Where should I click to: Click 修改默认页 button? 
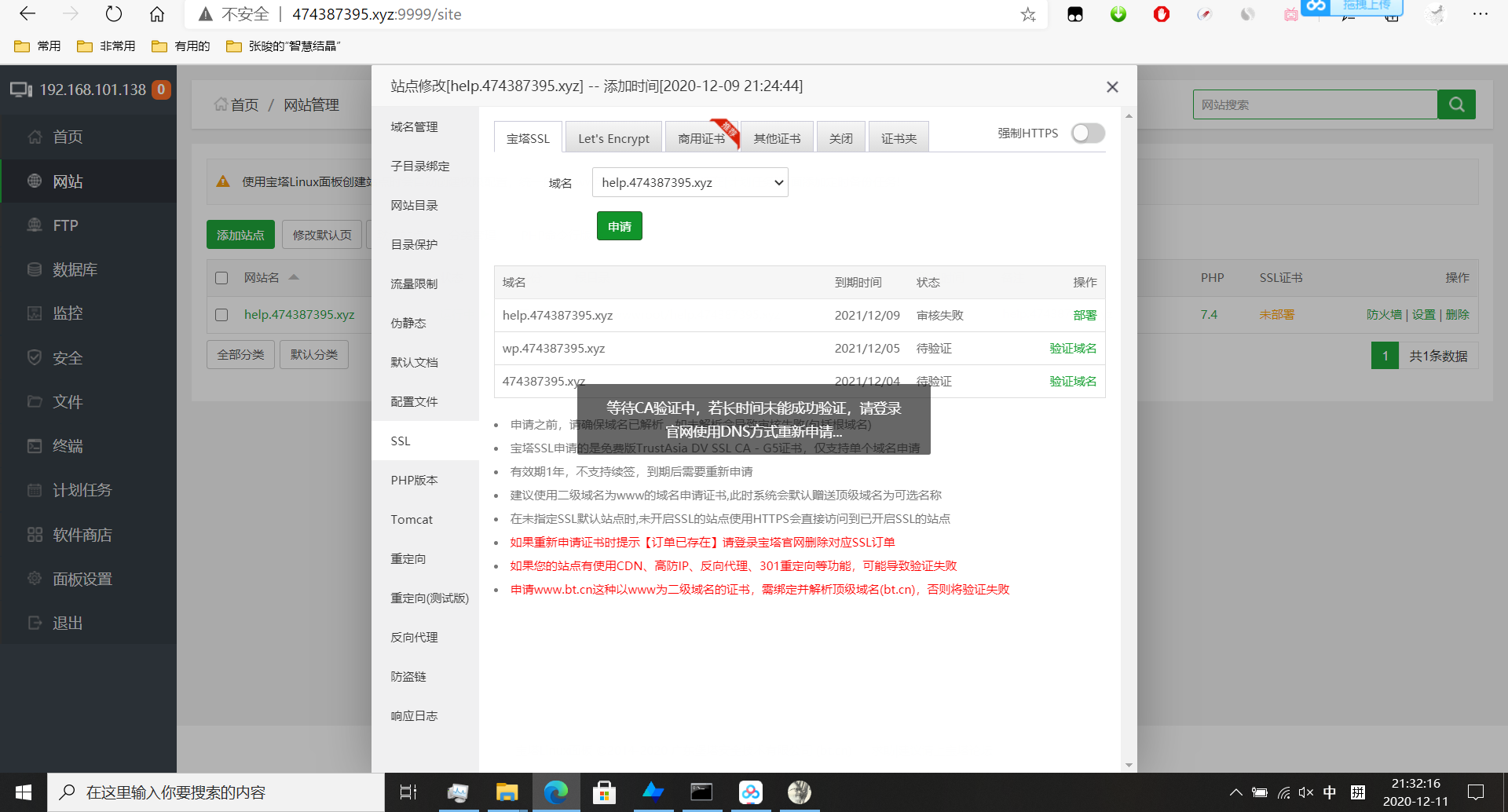(322, 235)
